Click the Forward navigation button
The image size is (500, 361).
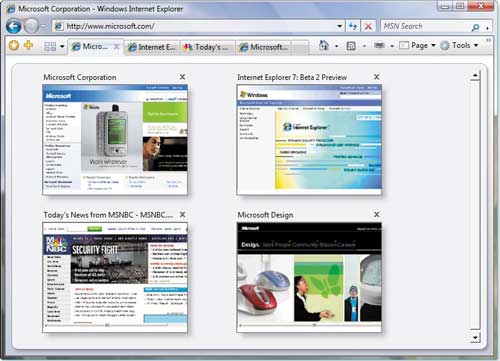point(31,26)
